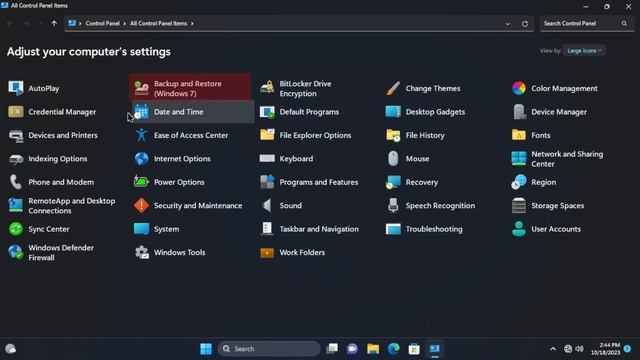Viewport: 640px width, 360px height.
Task: Click the Sync Center green icon
Action: [x=16, y=229]
